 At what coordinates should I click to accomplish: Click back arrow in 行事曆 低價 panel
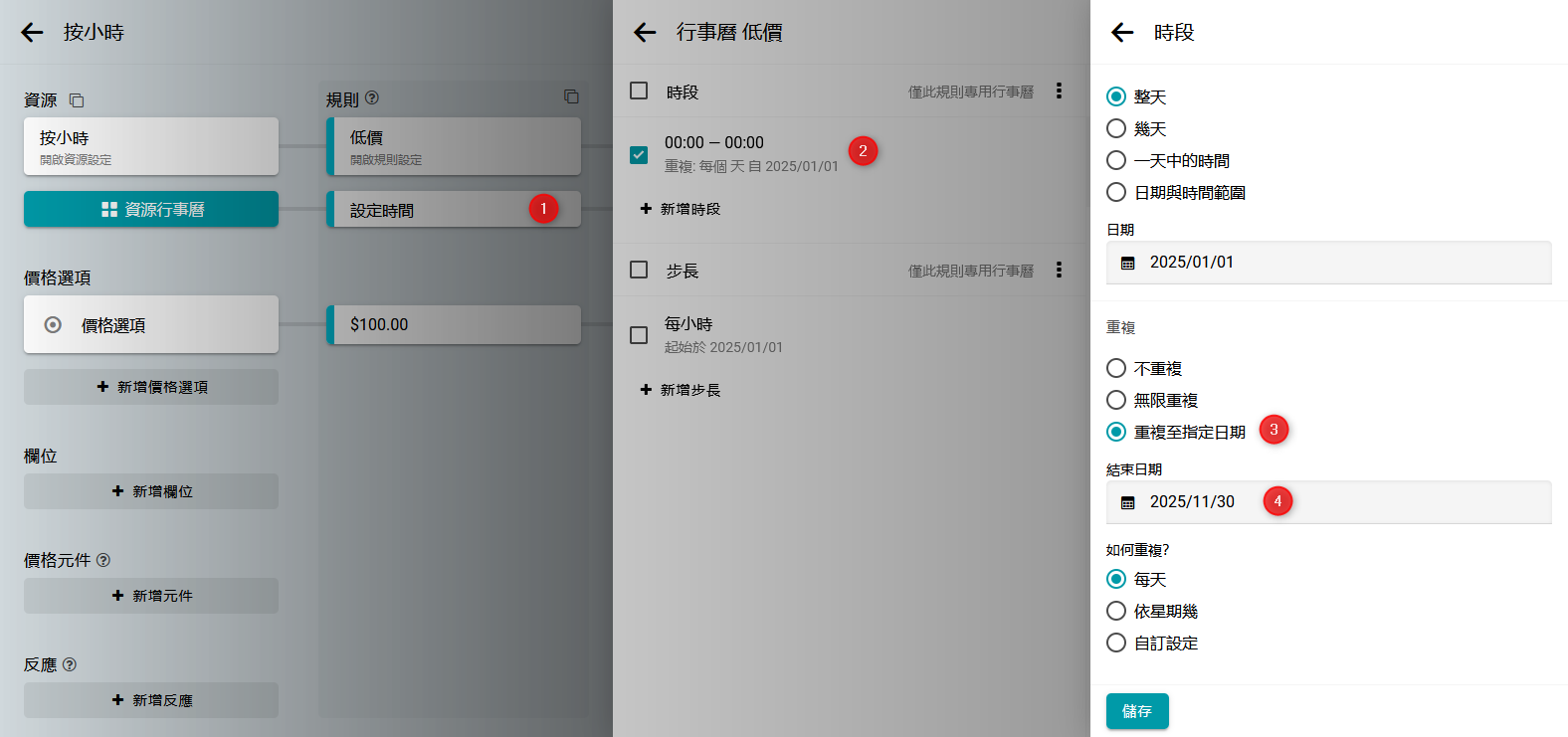pyautogui.click(x=645, y=32)
